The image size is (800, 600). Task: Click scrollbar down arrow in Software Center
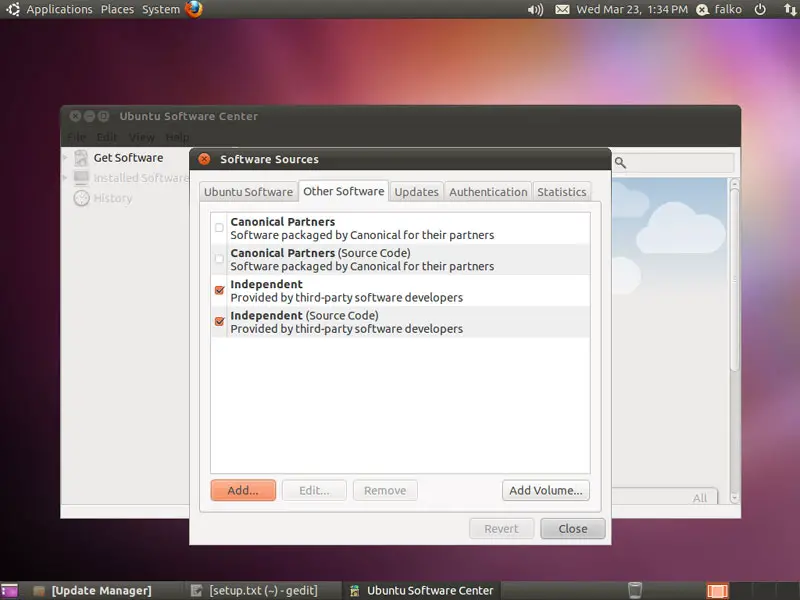click(x=735, y=498)
